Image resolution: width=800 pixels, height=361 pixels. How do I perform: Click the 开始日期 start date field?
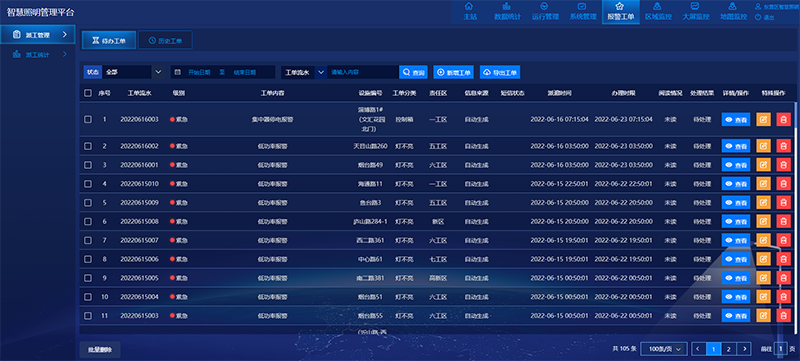(x=199, y=72)
